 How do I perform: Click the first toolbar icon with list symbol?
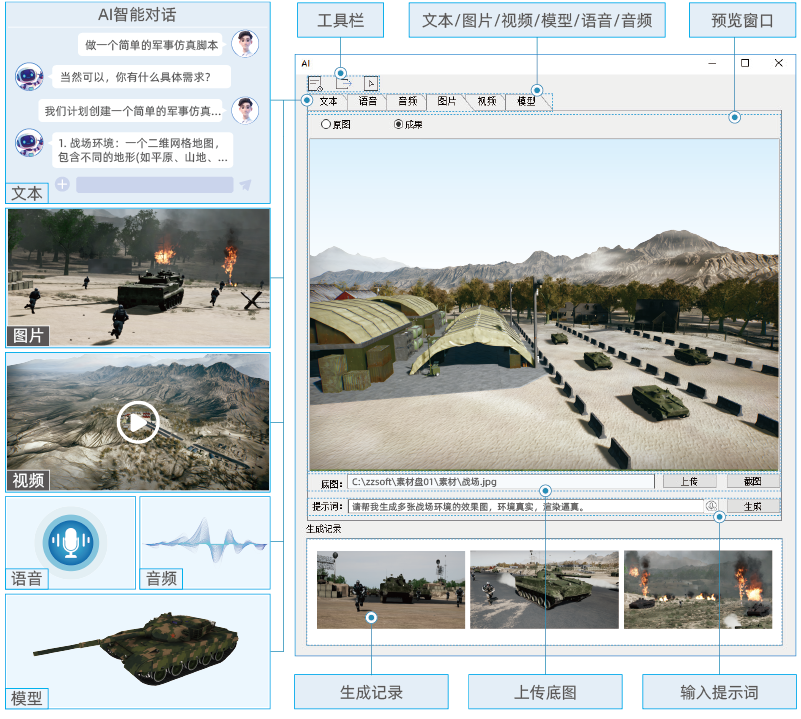316,84
